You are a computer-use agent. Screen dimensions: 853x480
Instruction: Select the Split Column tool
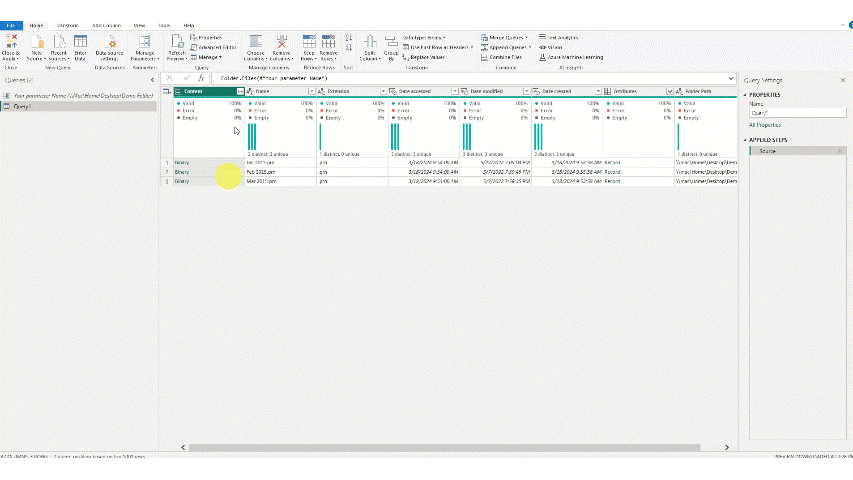tap(369, 43)
